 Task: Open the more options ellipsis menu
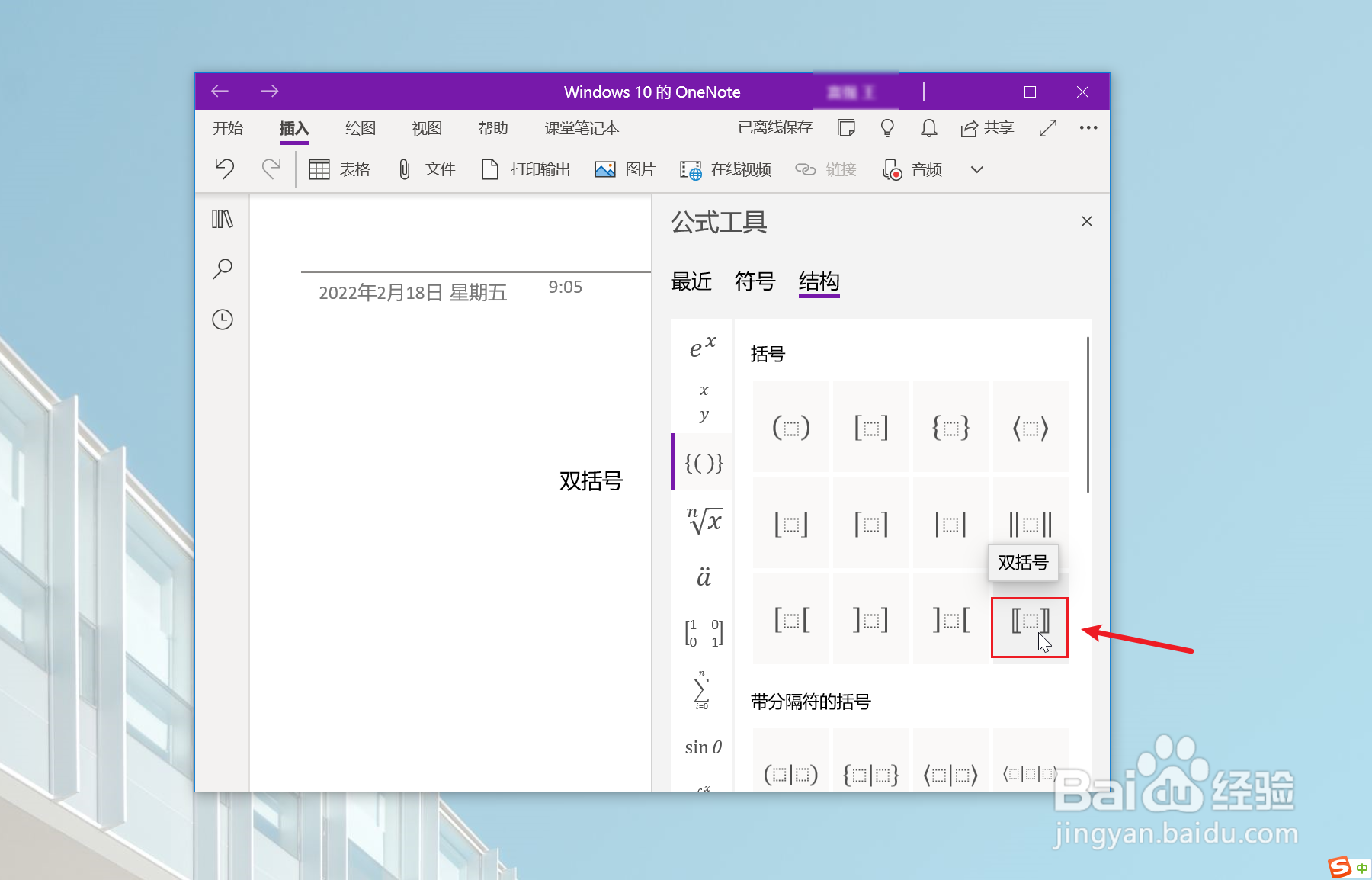(x=1088, y=128)
